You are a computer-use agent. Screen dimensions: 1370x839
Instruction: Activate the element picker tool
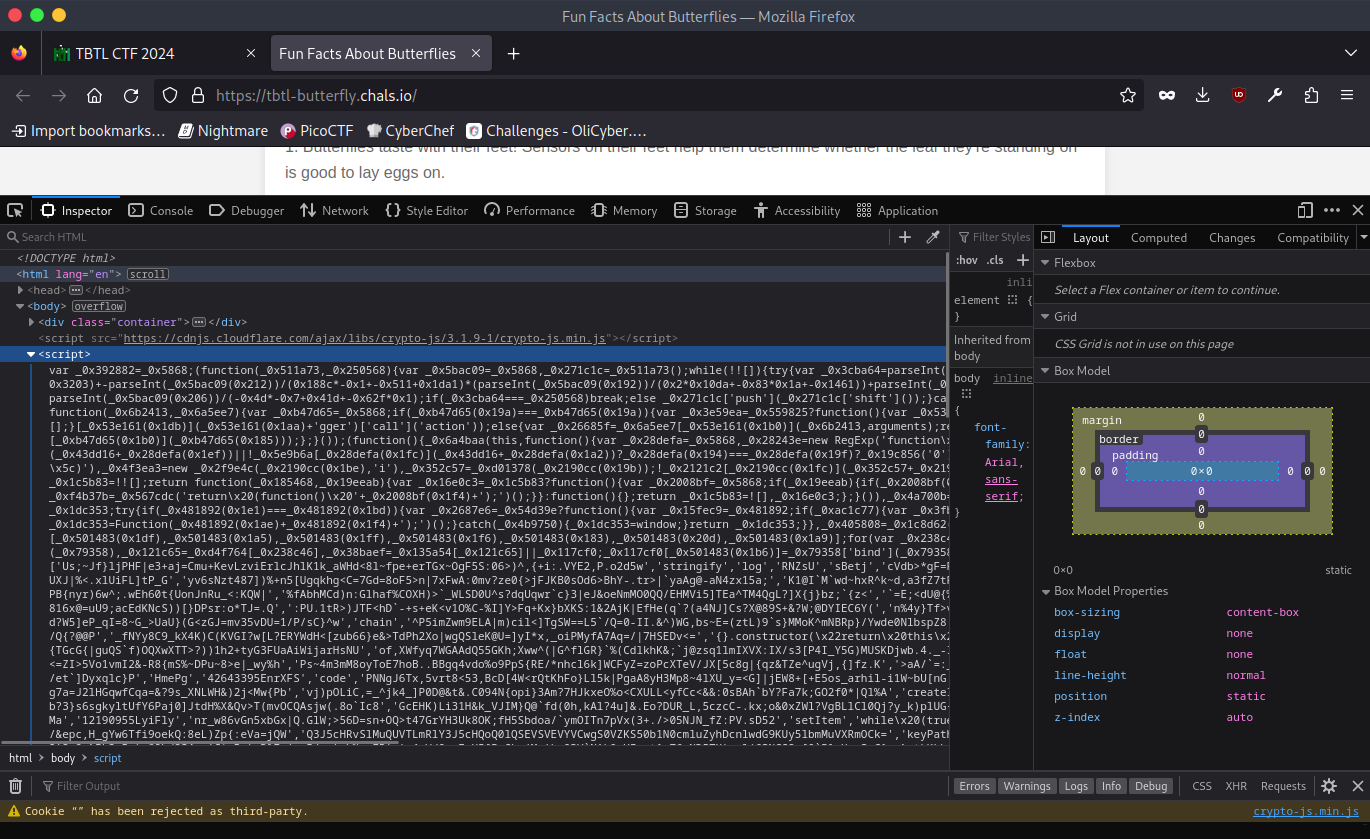(15, 210)
